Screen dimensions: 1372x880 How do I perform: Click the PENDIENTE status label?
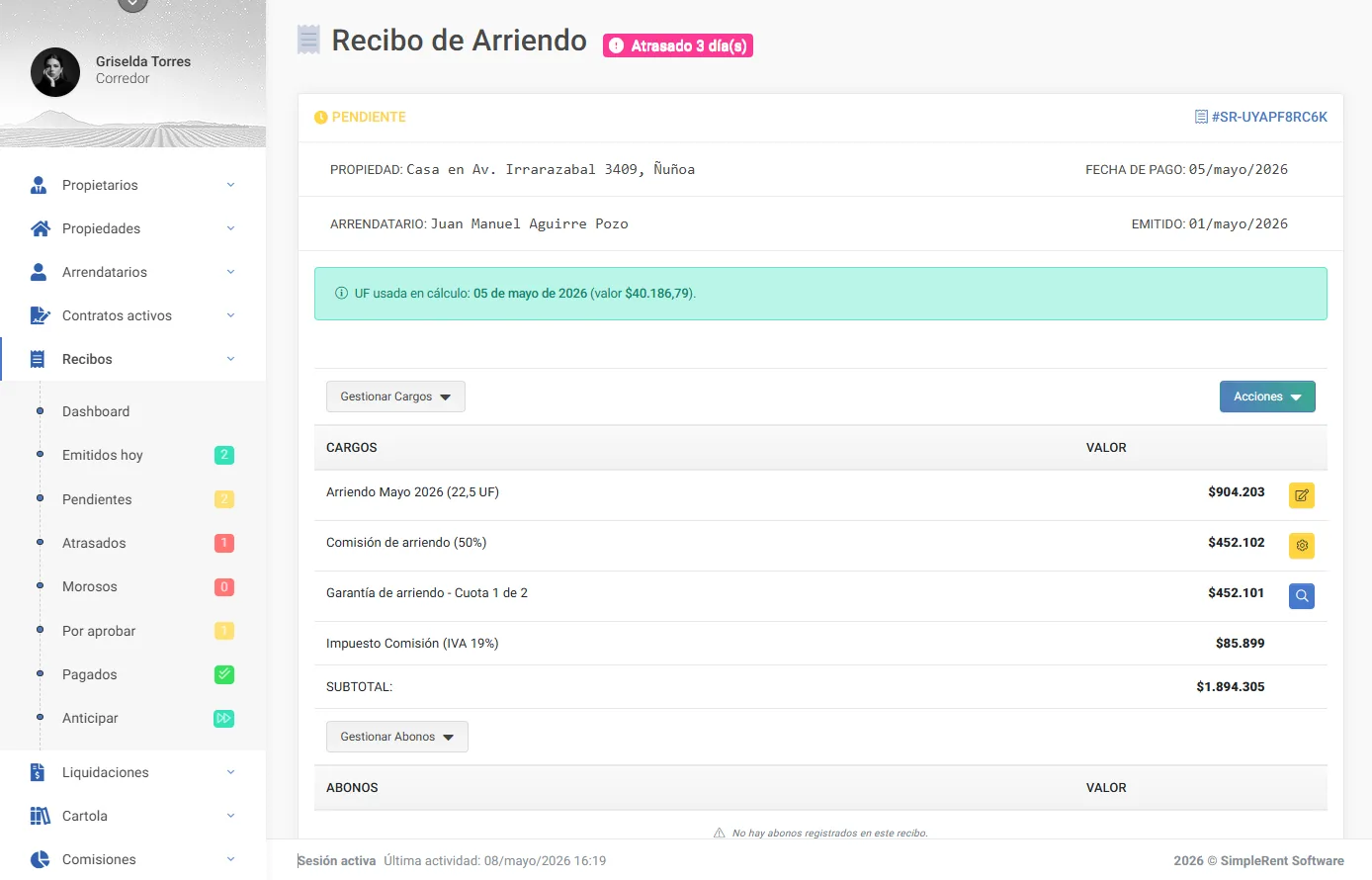(369, 117)
